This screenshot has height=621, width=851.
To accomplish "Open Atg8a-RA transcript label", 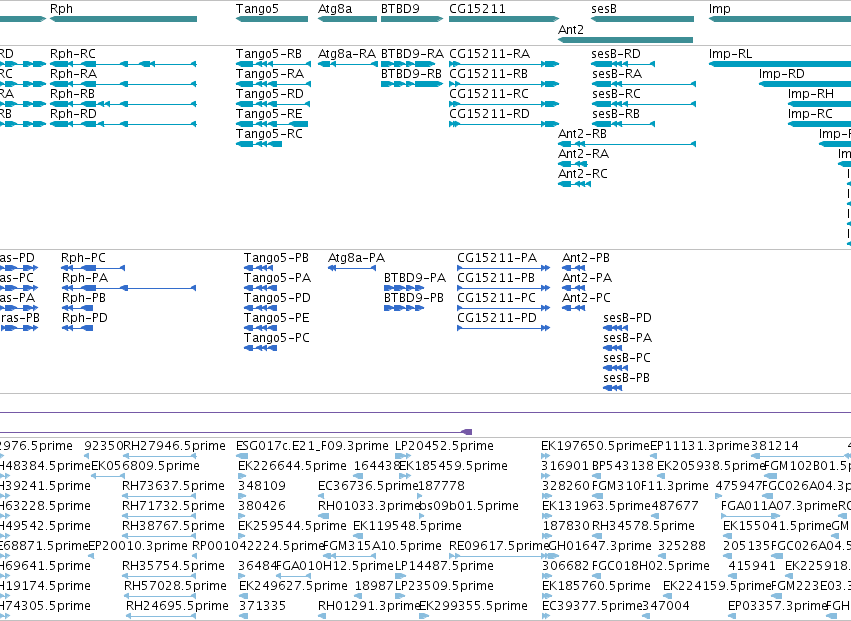I will coord(347,54).
